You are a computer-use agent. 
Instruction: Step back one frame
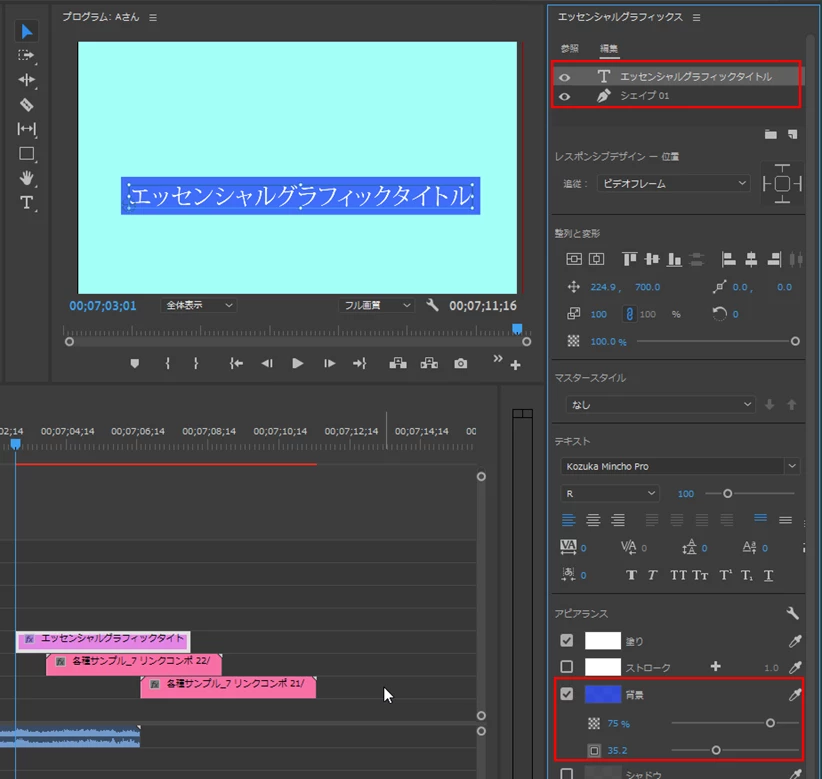pos(267,363)
